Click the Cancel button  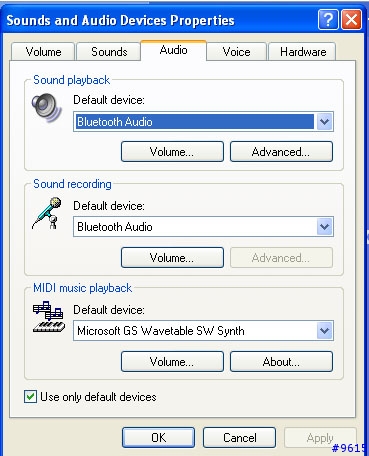(239, 437)
